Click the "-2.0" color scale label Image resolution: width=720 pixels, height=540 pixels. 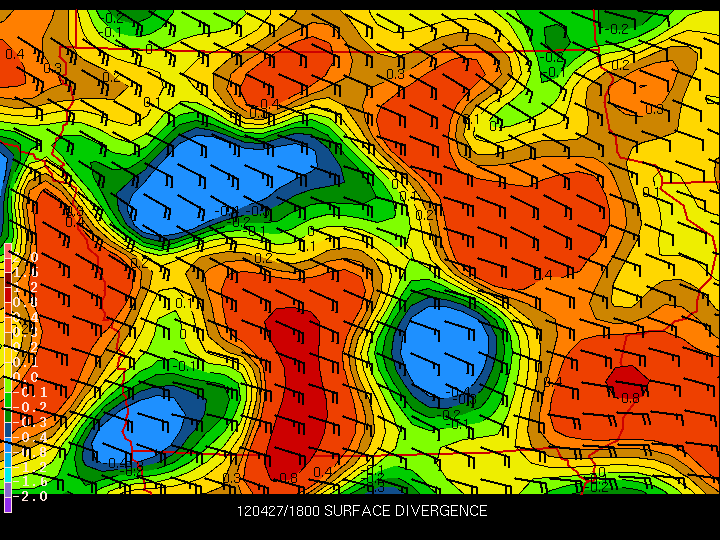tap(30, 496)
